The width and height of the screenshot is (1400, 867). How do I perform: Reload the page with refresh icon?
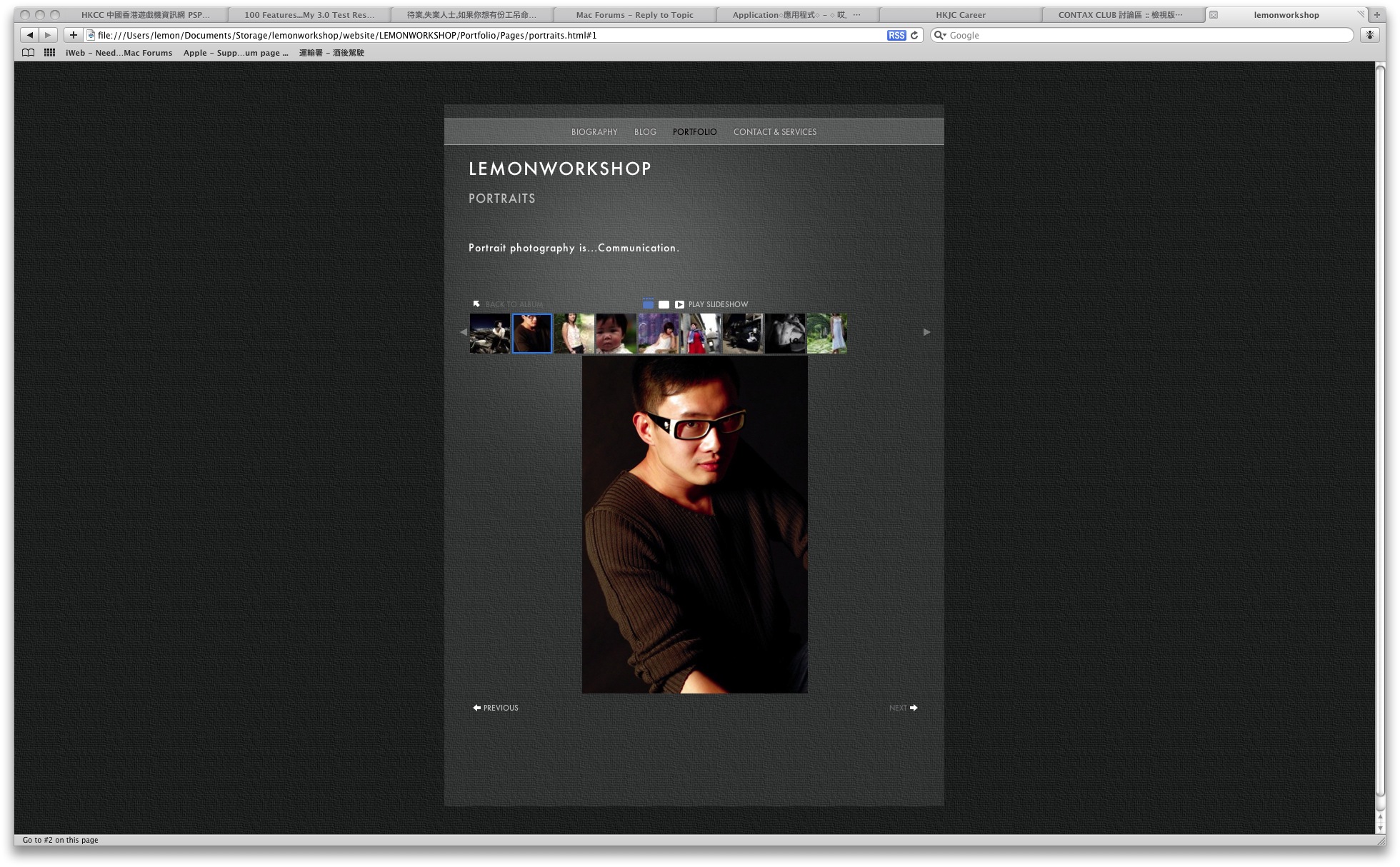point(914,35)
